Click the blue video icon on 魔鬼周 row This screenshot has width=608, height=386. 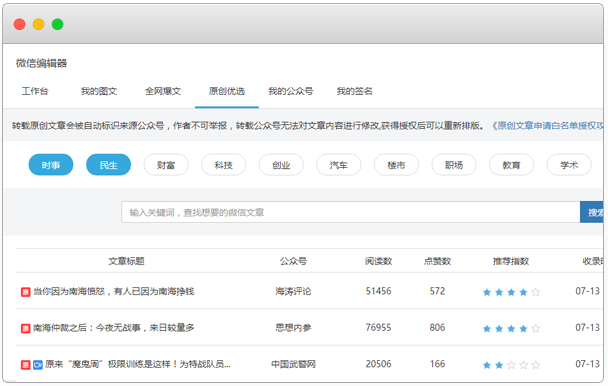pyautogui.click(x=38, y=365)
